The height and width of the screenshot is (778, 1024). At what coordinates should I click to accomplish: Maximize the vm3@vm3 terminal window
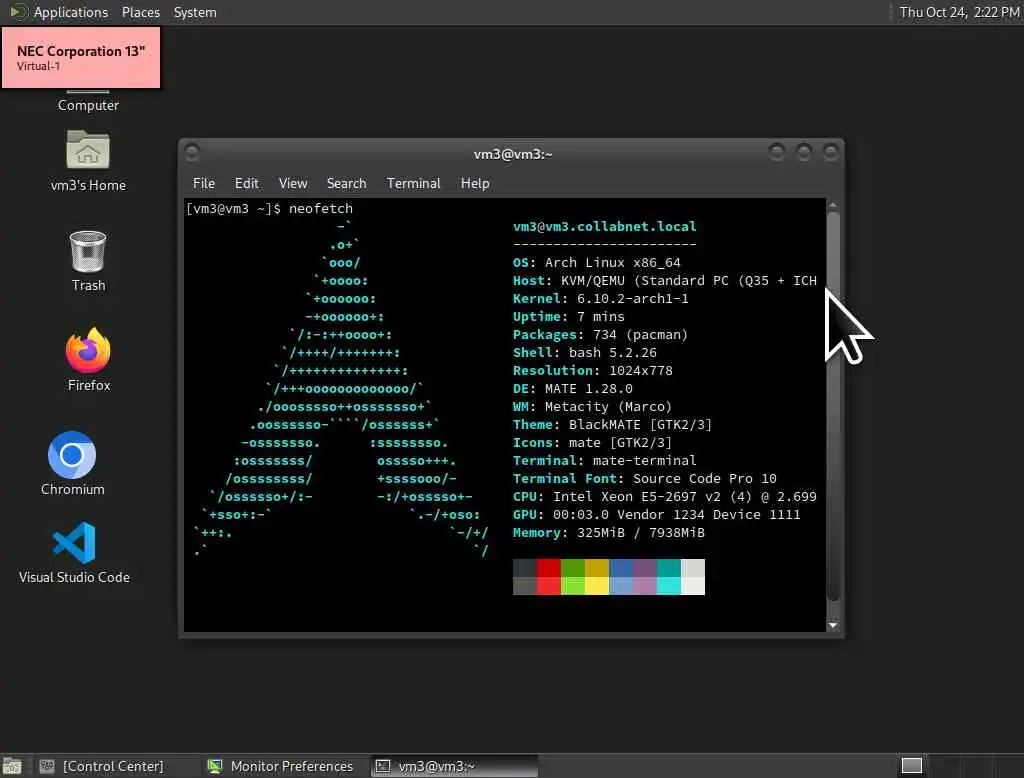click(x=804, y=152)
